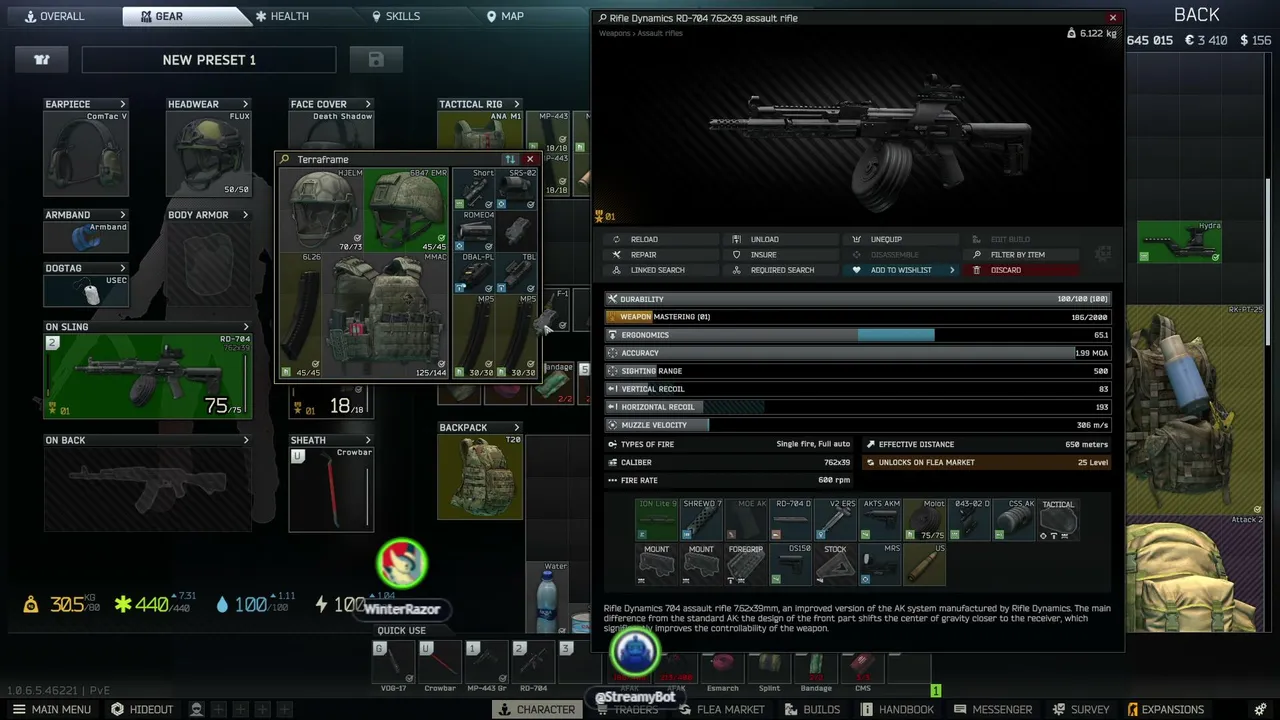Switch to the MAP tab
The height and width of the screenshot is (720, 1280).
[505, 16]
